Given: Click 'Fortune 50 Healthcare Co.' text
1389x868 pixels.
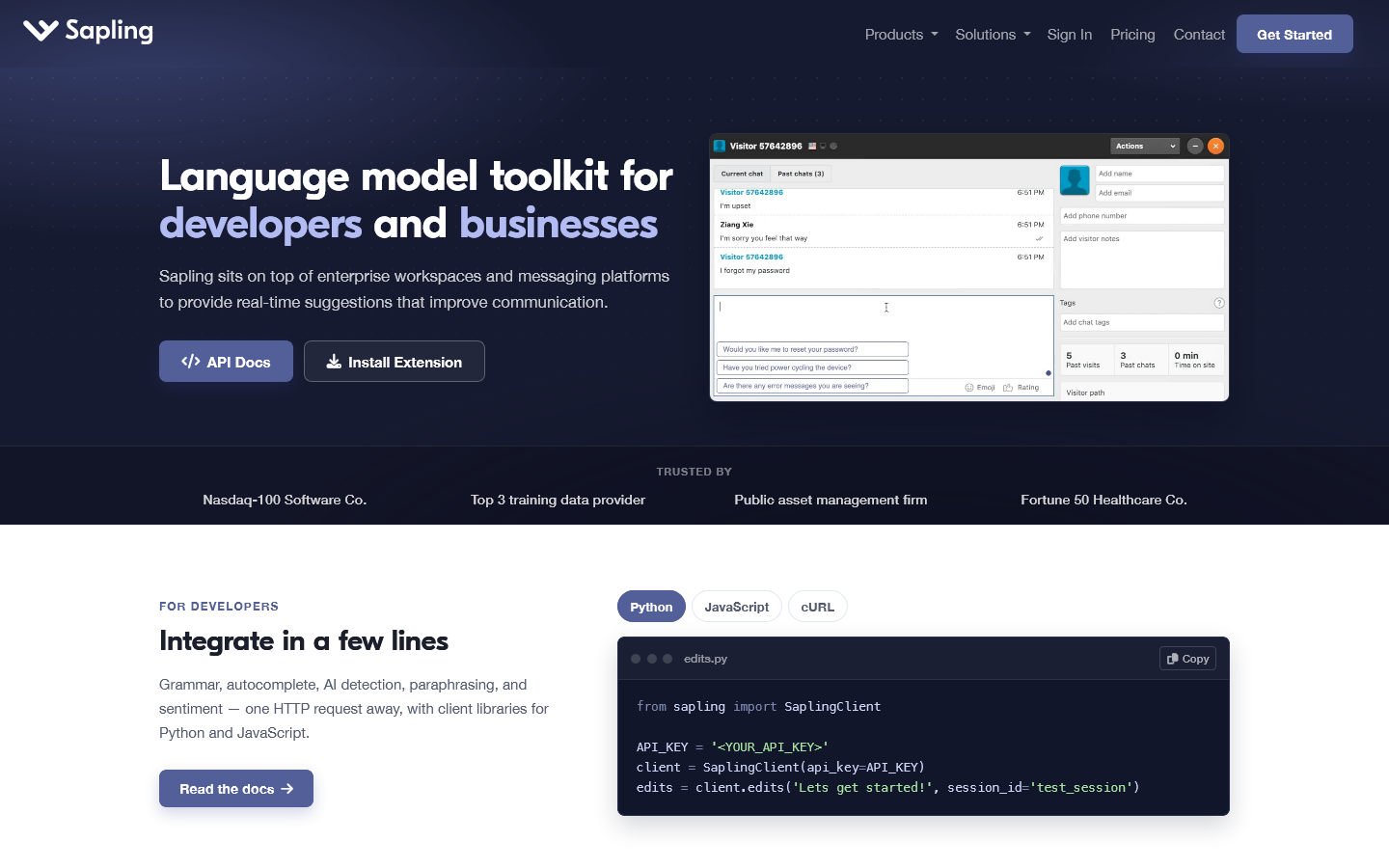Looking at the screenshot, I should 1103,500.
